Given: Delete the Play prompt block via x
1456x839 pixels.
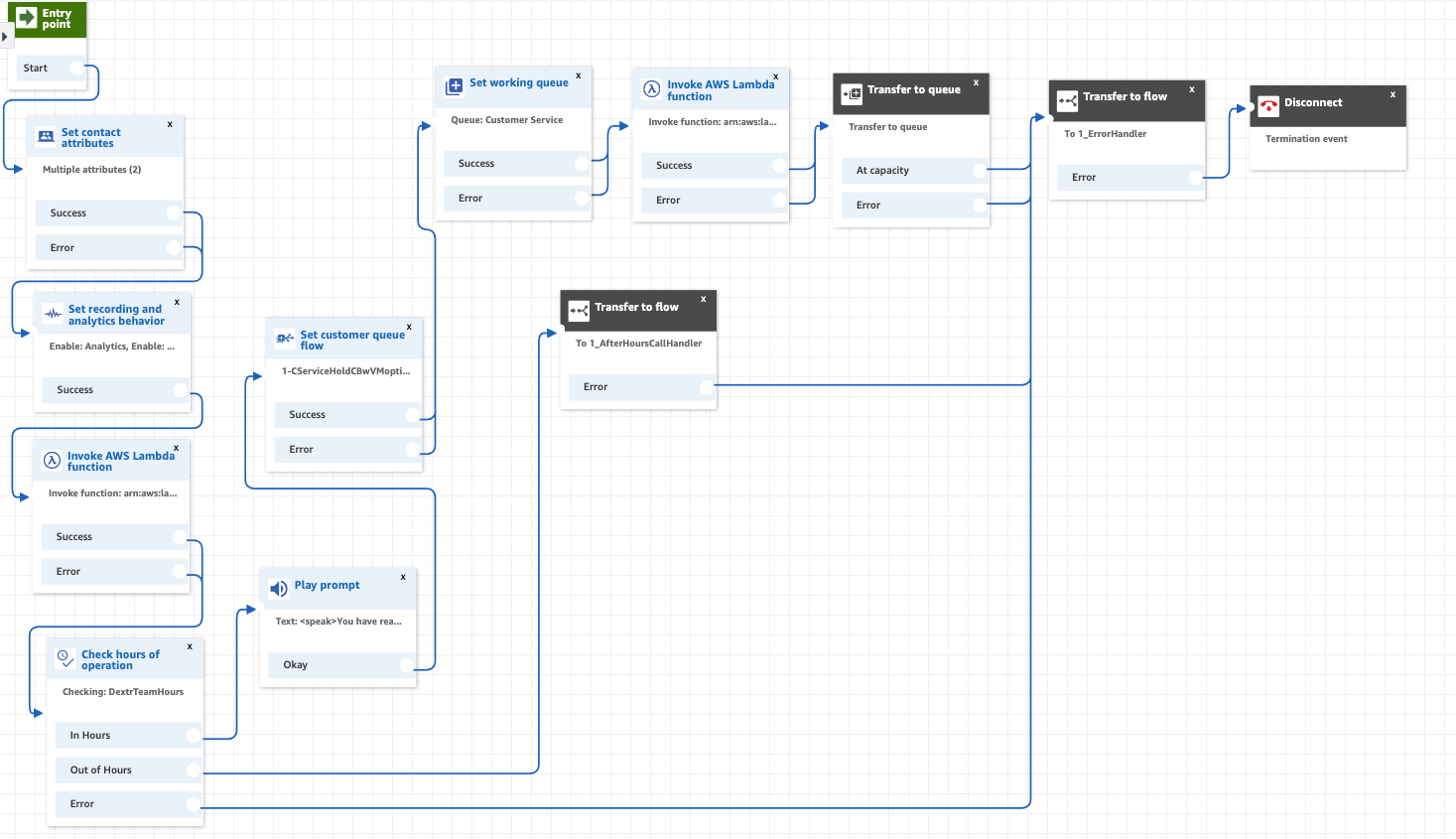Looking at the screenshot, I should click(403, 577).
